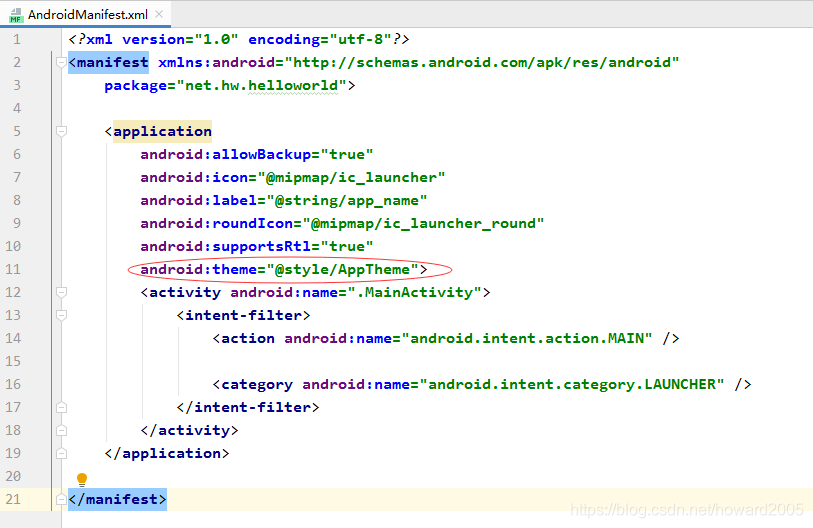
Task: Collapse the manifest tag fold marker on line 2
Action: [x=61, y=63]
